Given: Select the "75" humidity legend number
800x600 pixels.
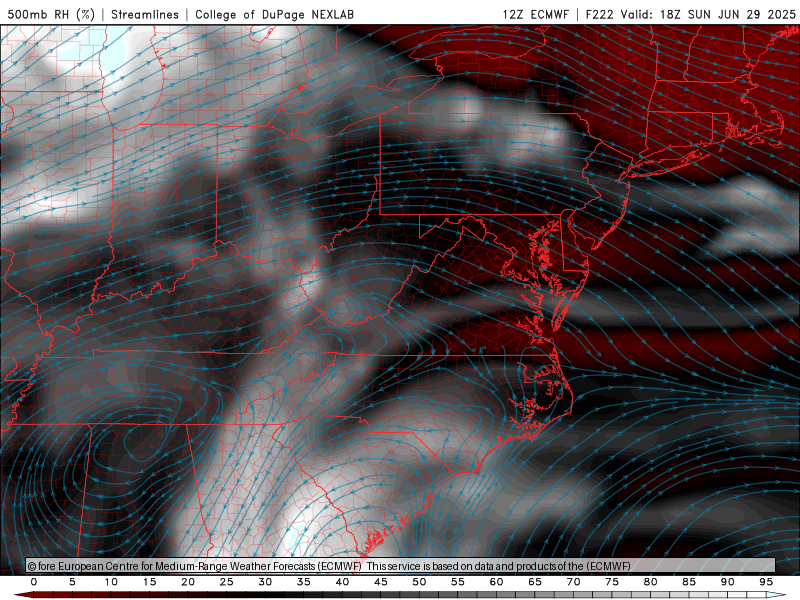Looking at the screenshot, I should tap(612, 582).
